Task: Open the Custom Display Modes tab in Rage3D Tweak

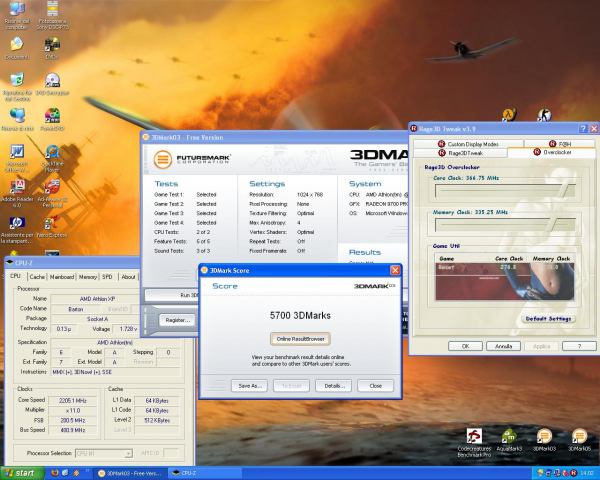Action: coord(468,144)
